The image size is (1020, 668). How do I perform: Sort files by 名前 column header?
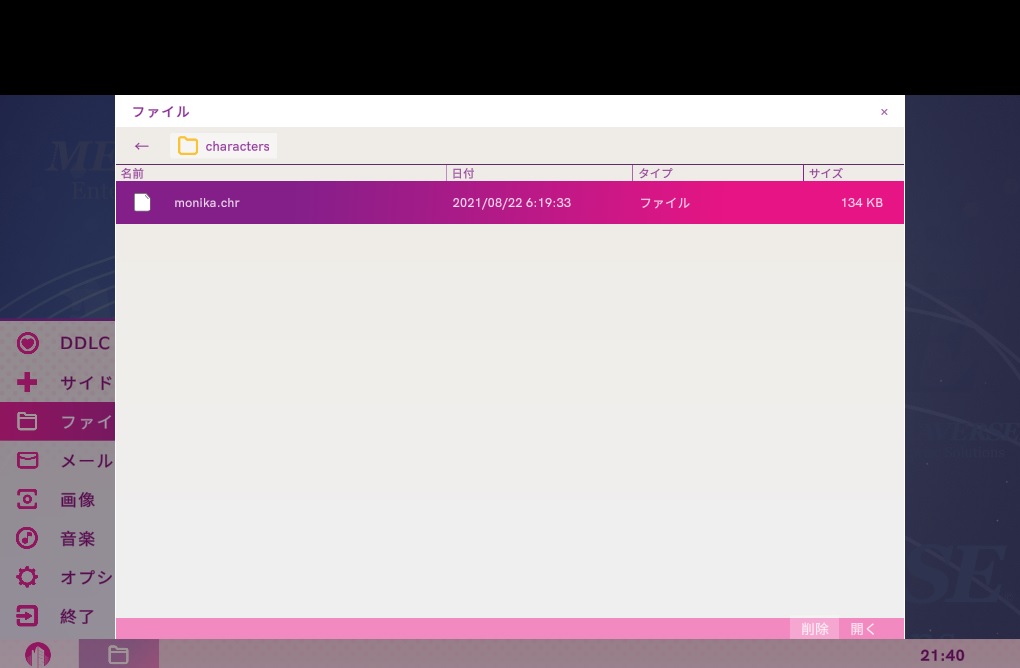coord(280,173)
